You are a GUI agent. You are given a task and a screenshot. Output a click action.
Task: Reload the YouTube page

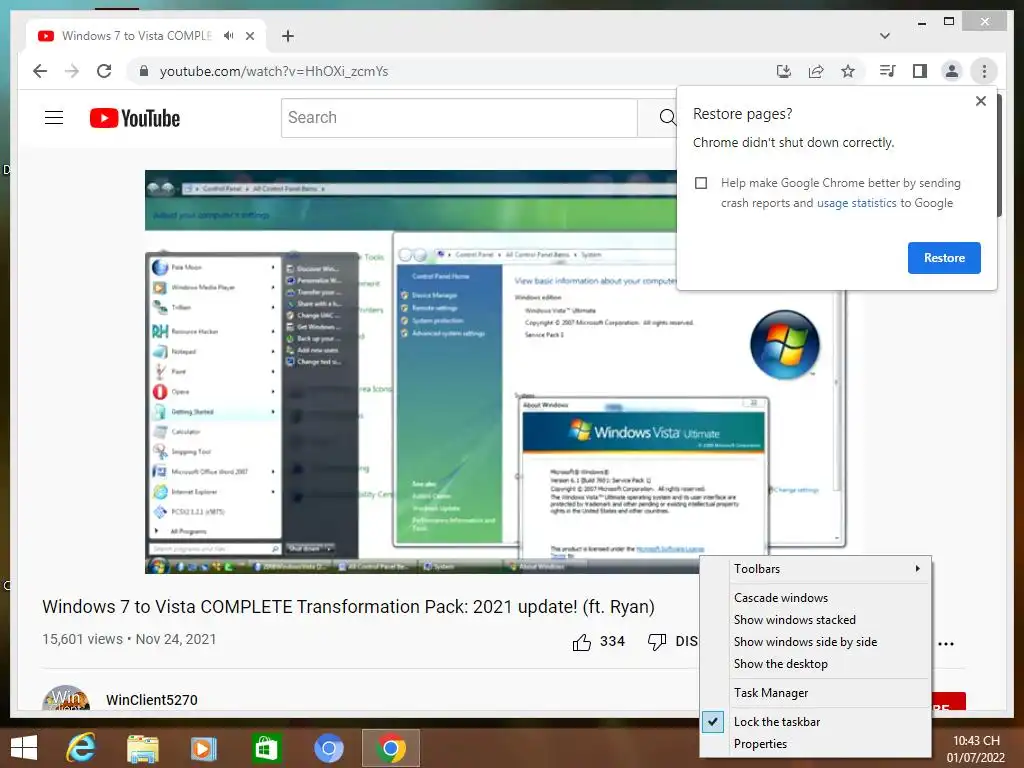[104, 71]
